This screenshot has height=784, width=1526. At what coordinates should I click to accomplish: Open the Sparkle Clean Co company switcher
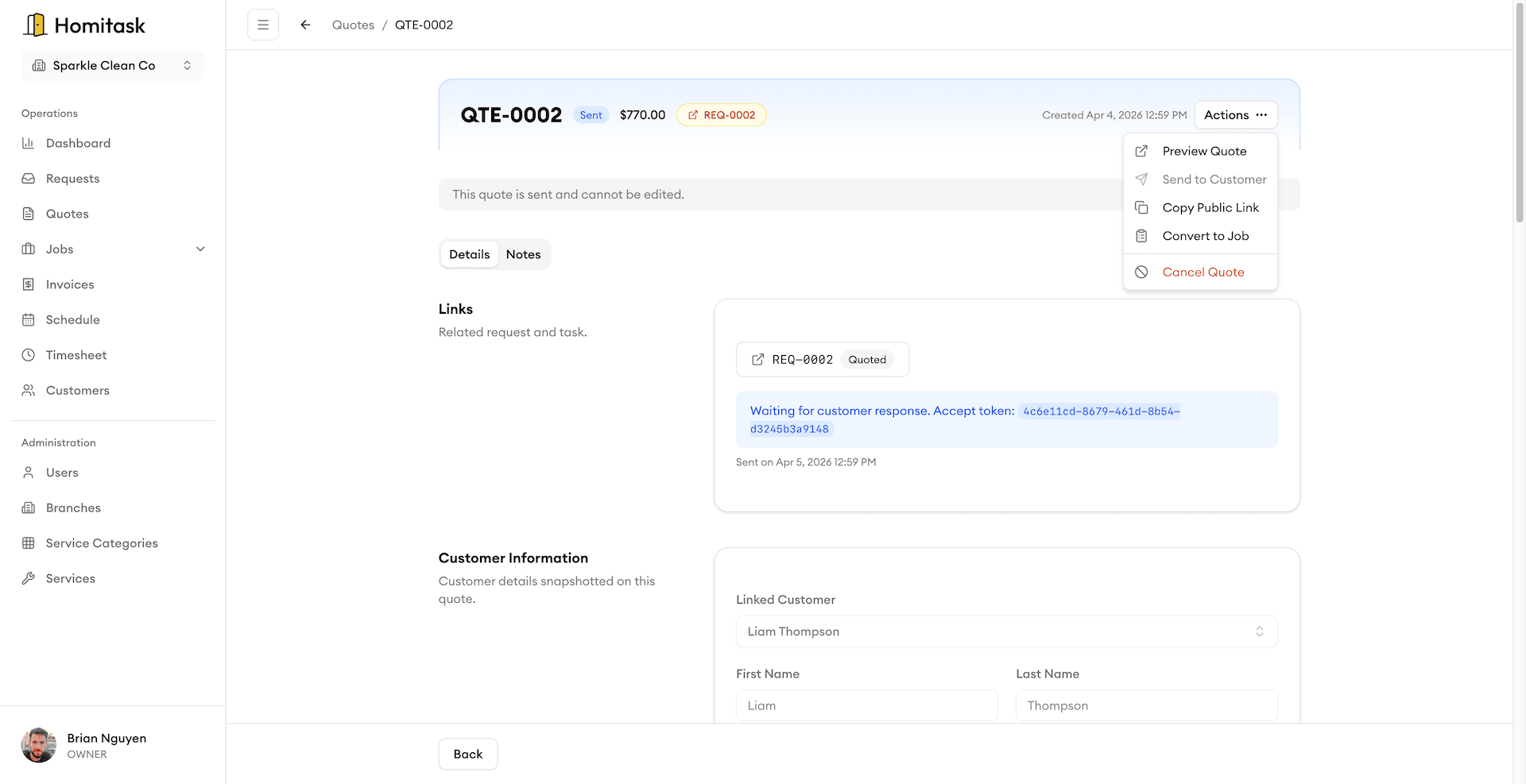[111, 65]
